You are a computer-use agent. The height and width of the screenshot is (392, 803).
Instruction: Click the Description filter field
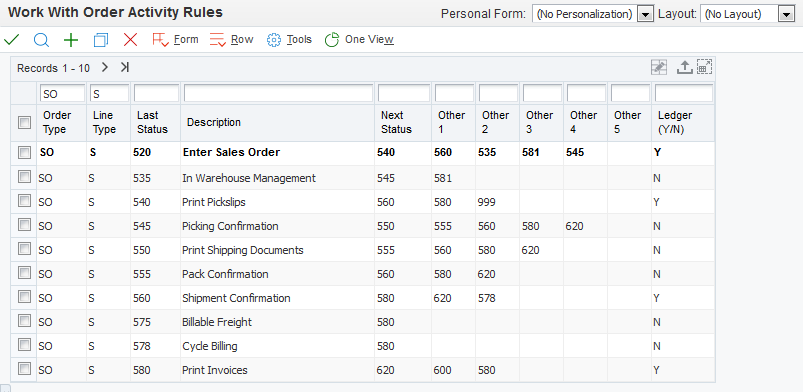[278, 93]
